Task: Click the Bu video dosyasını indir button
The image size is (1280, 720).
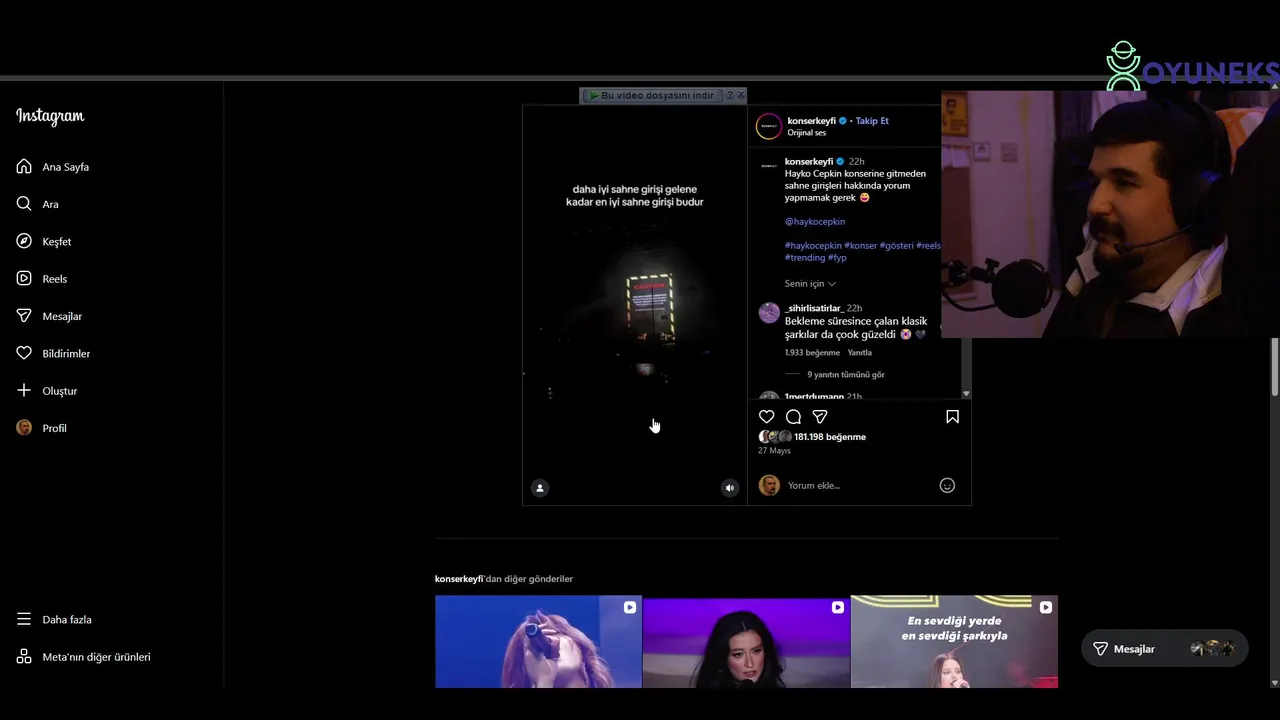Action: coord(651,95)
